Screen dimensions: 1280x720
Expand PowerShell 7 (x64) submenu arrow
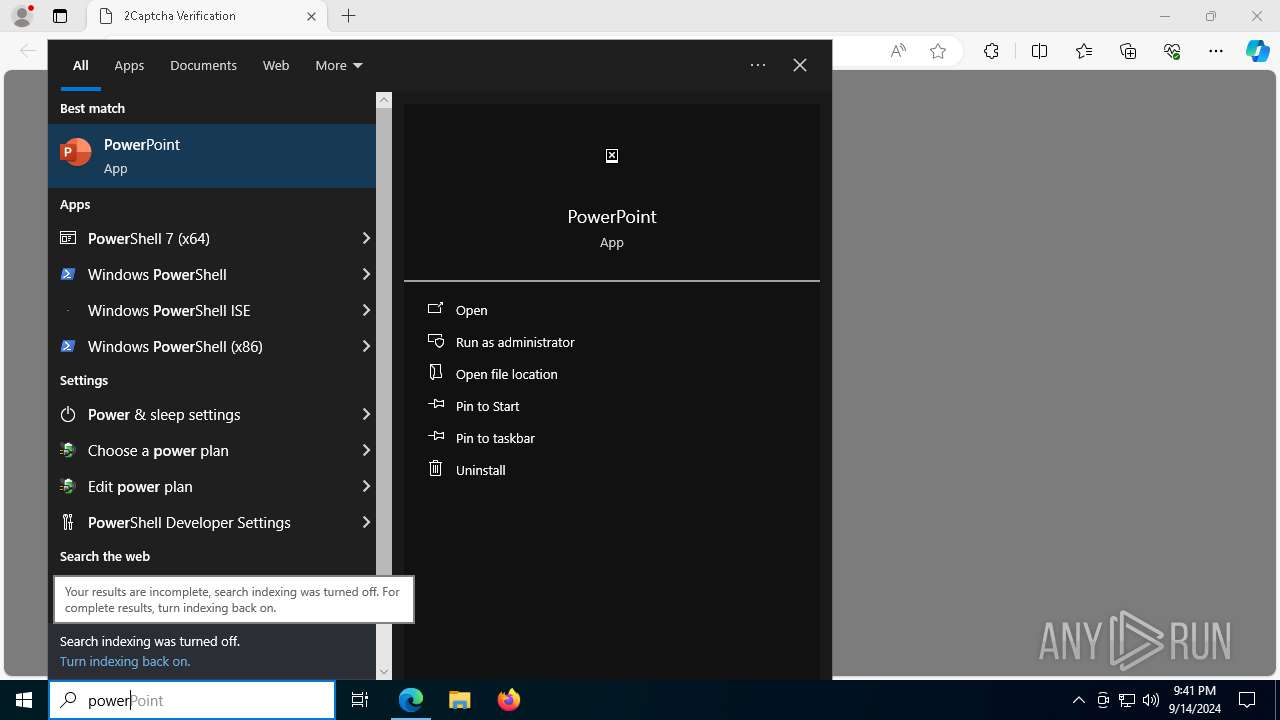coord(366,238)
